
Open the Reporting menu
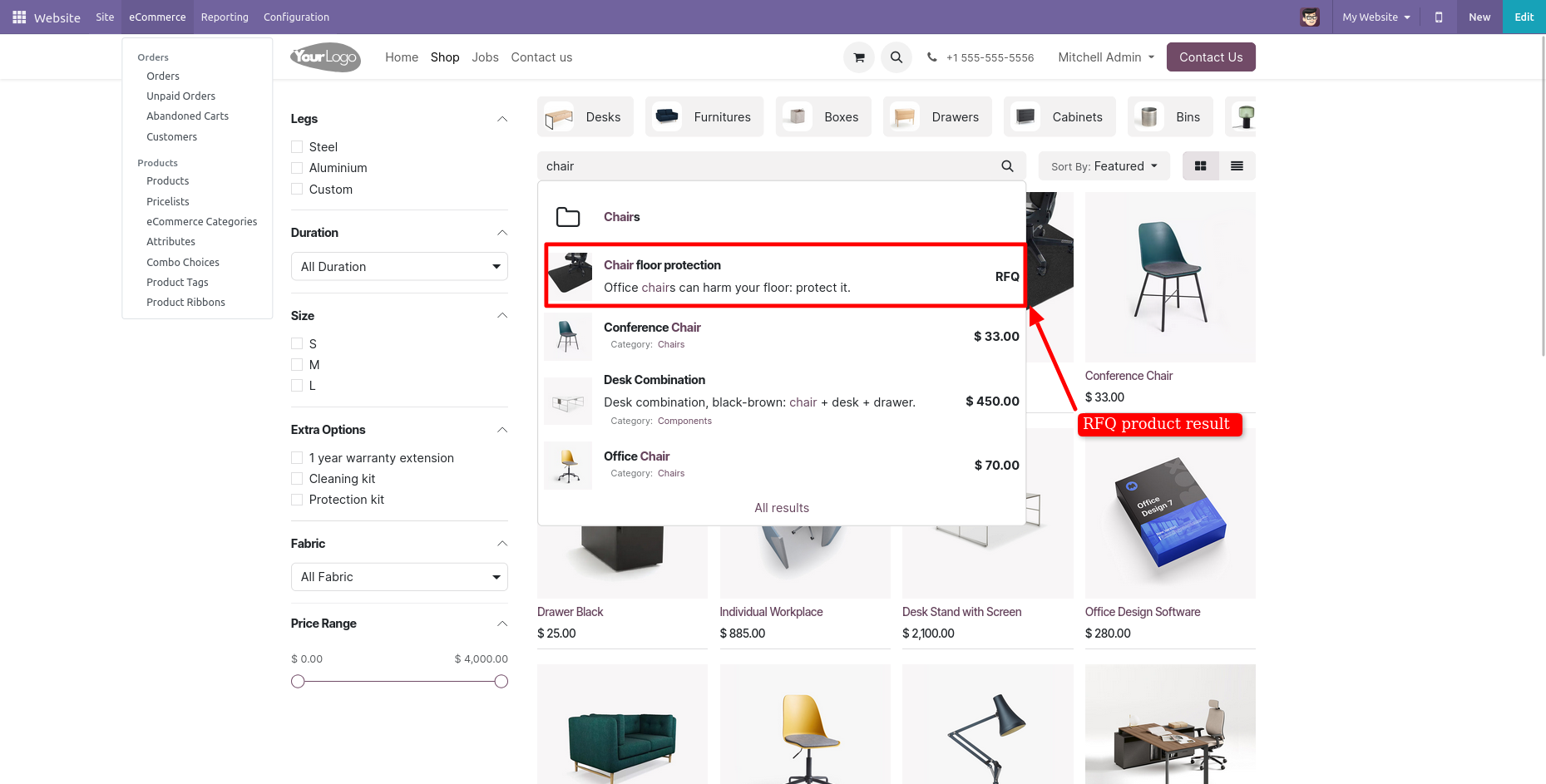(225, 17)
